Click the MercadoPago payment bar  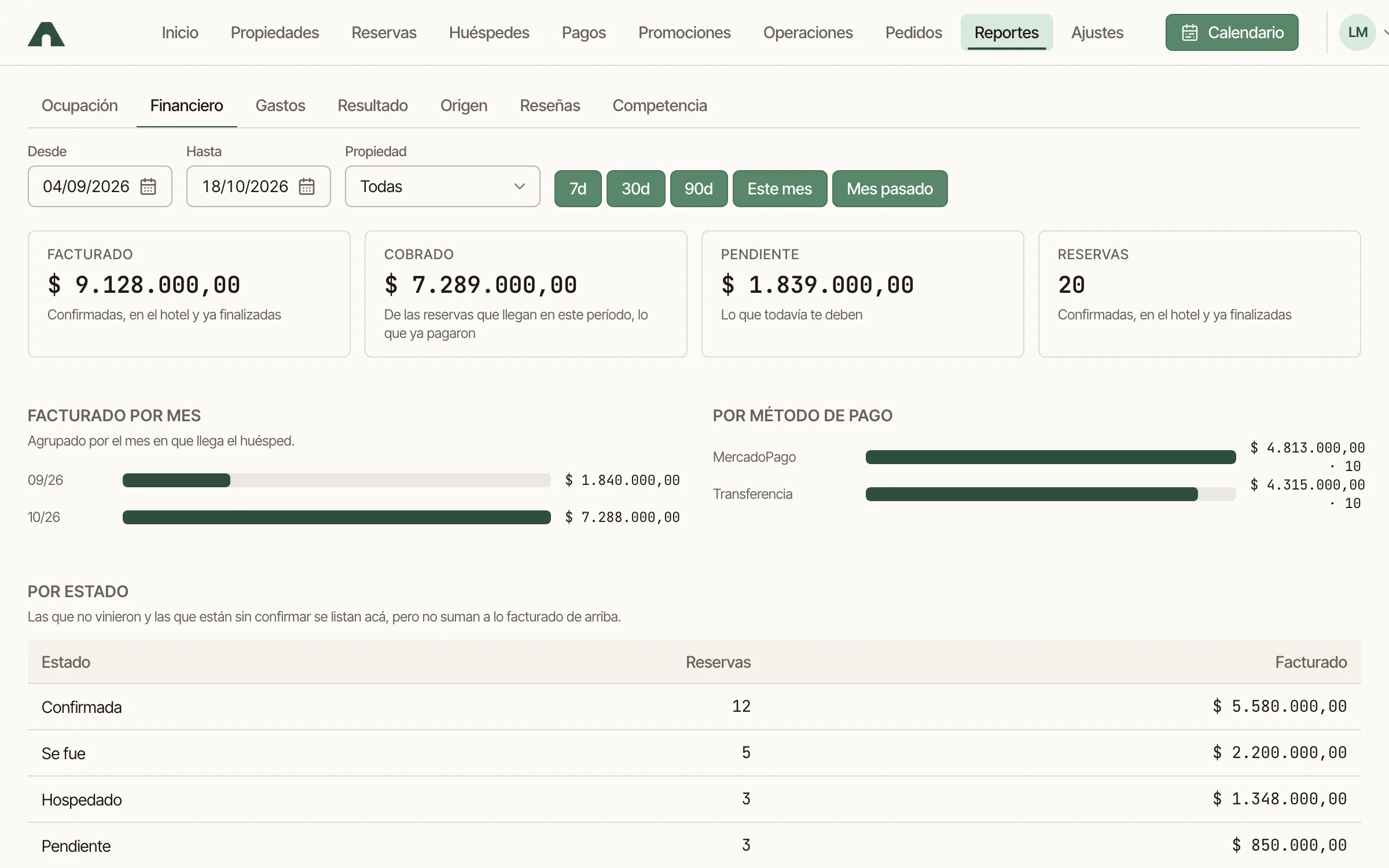click(1050, 457)
